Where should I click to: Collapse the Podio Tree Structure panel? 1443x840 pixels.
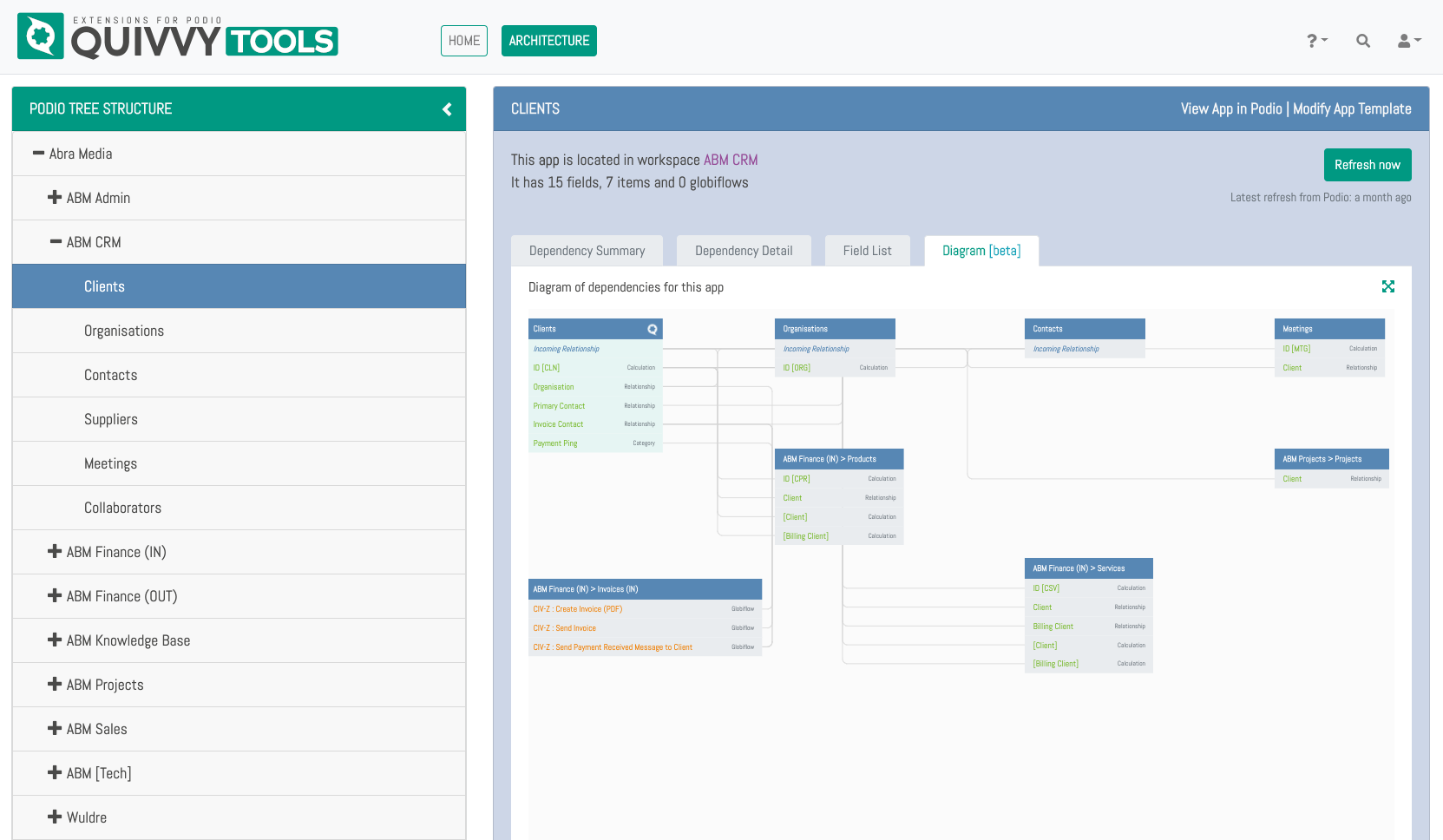pyautogui.click(x=447, y=109)
